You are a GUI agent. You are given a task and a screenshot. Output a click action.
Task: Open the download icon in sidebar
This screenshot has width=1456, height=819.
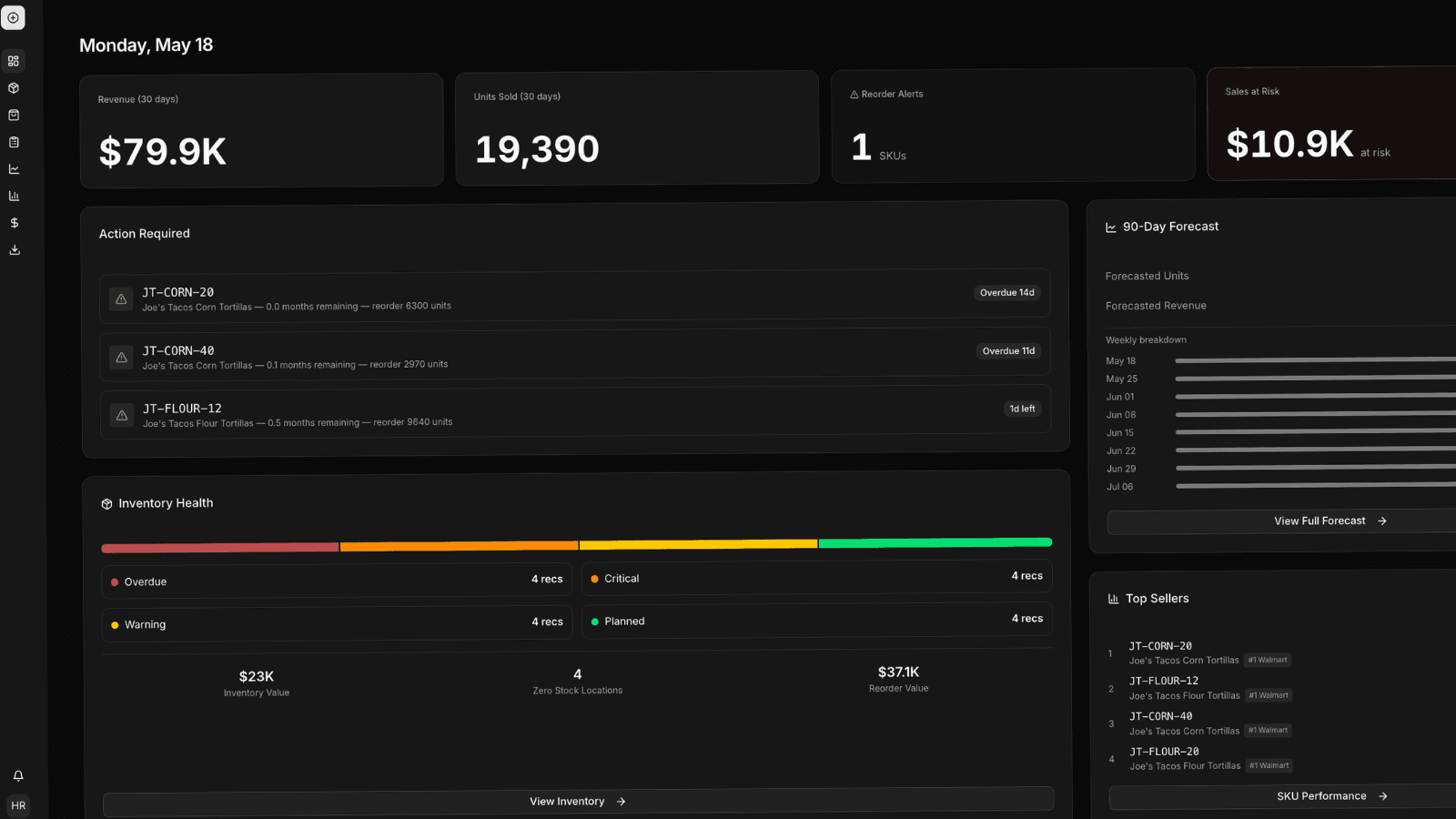click(14, 249)
